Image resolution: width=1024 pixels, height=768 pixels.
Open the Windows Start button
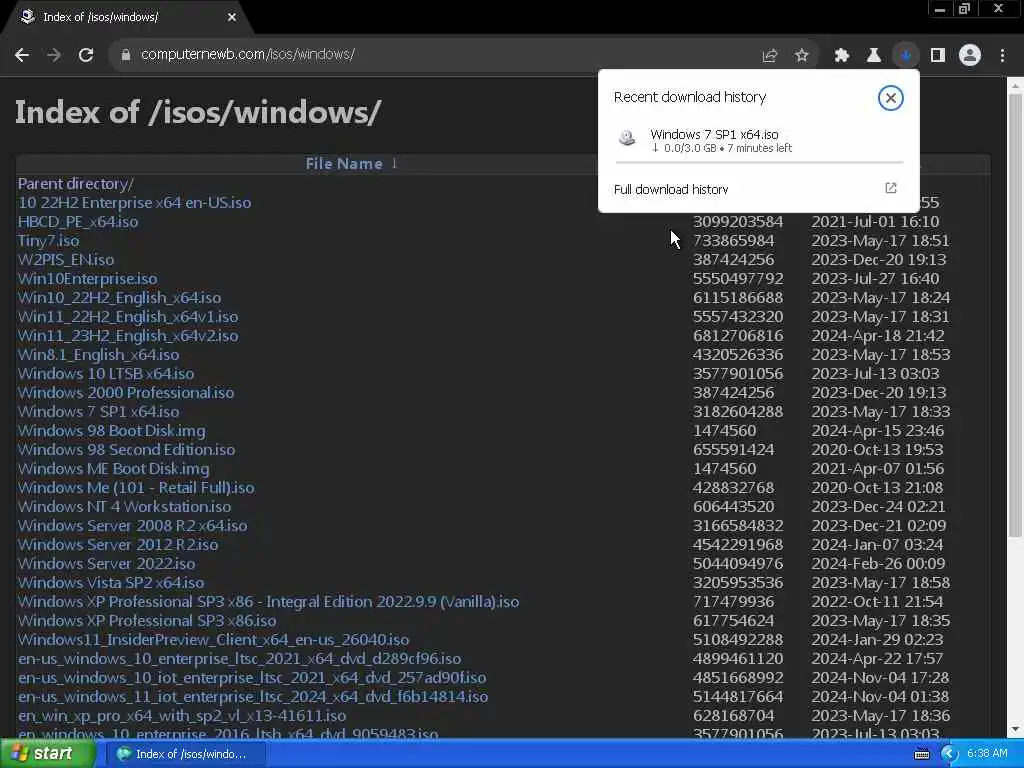[47, 754]
